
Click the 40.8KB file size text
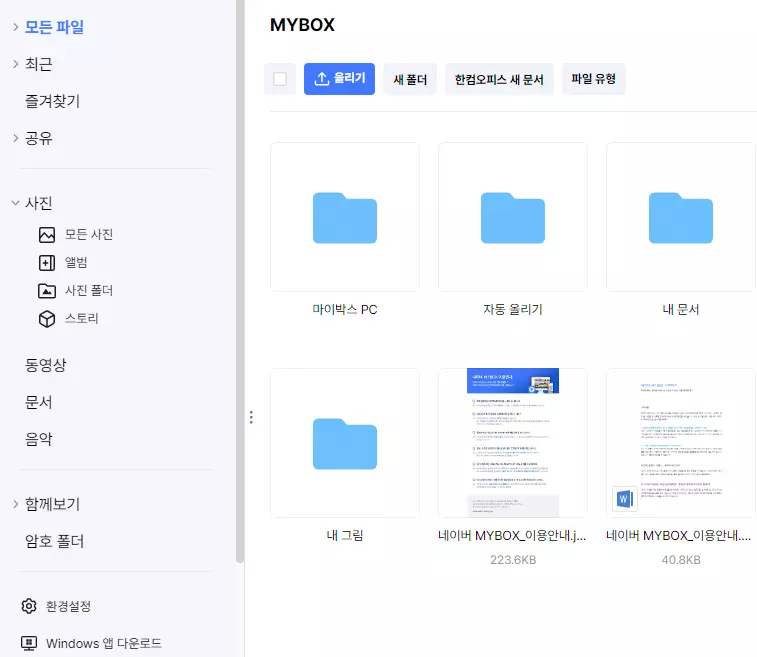click(x=681, y=560)
